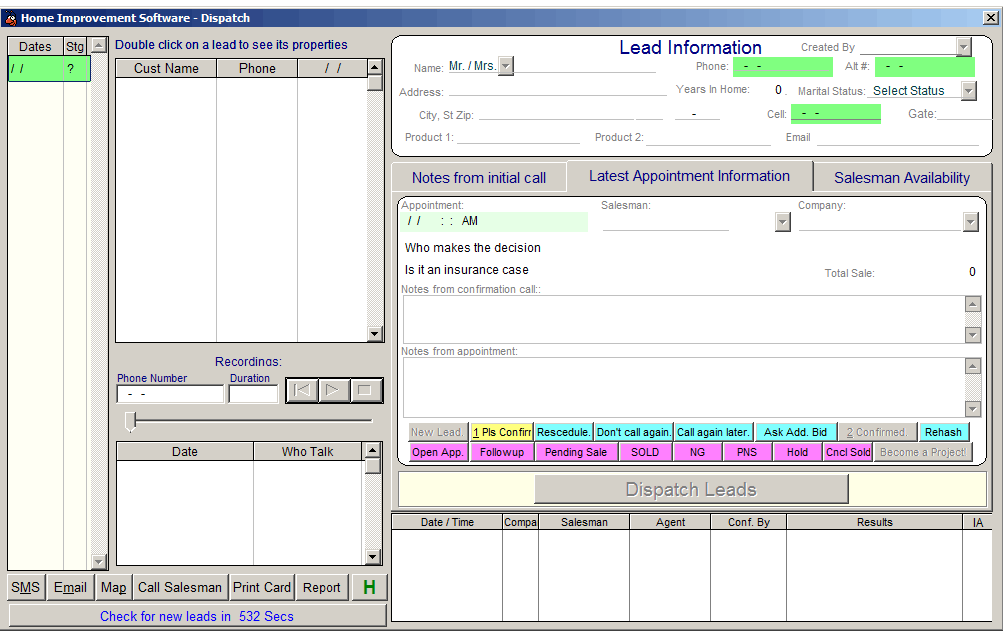
Task: Open the Report button
Action: coord(321,587)
